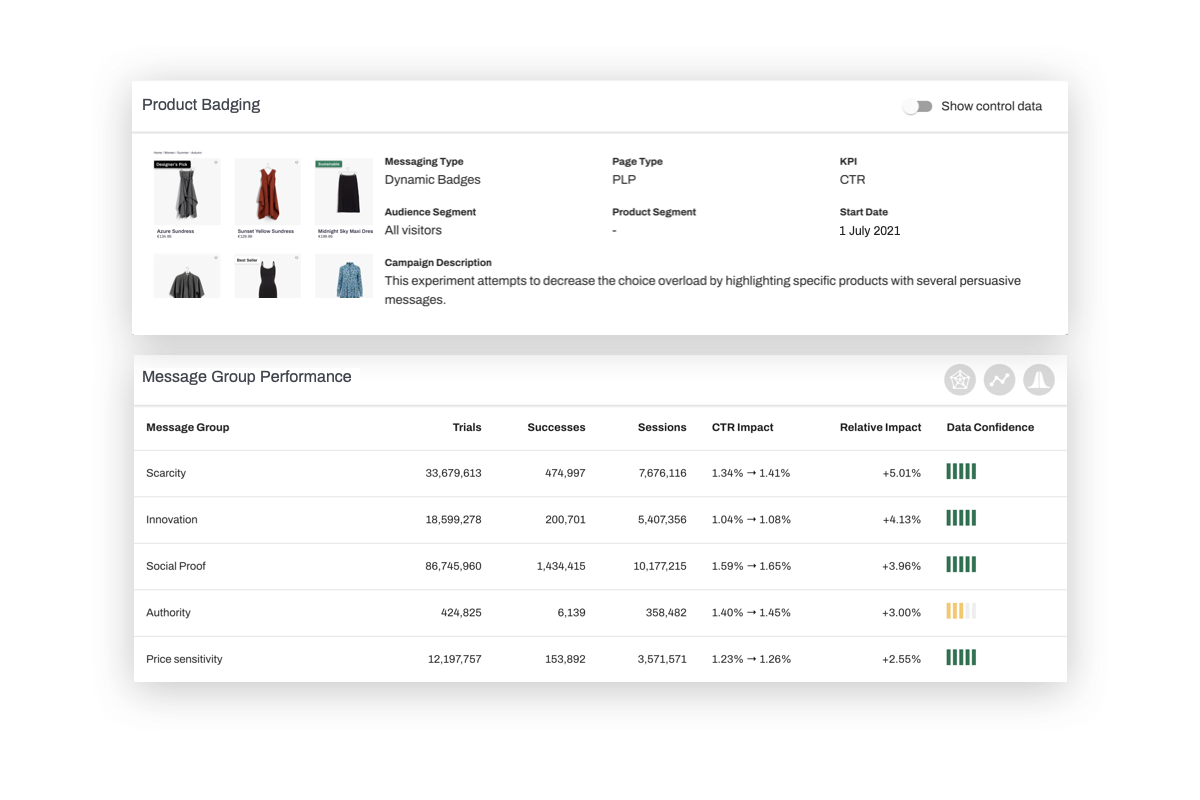Open the line chart view
Viewport: 1200px width, 800px height.
(999, 380)
